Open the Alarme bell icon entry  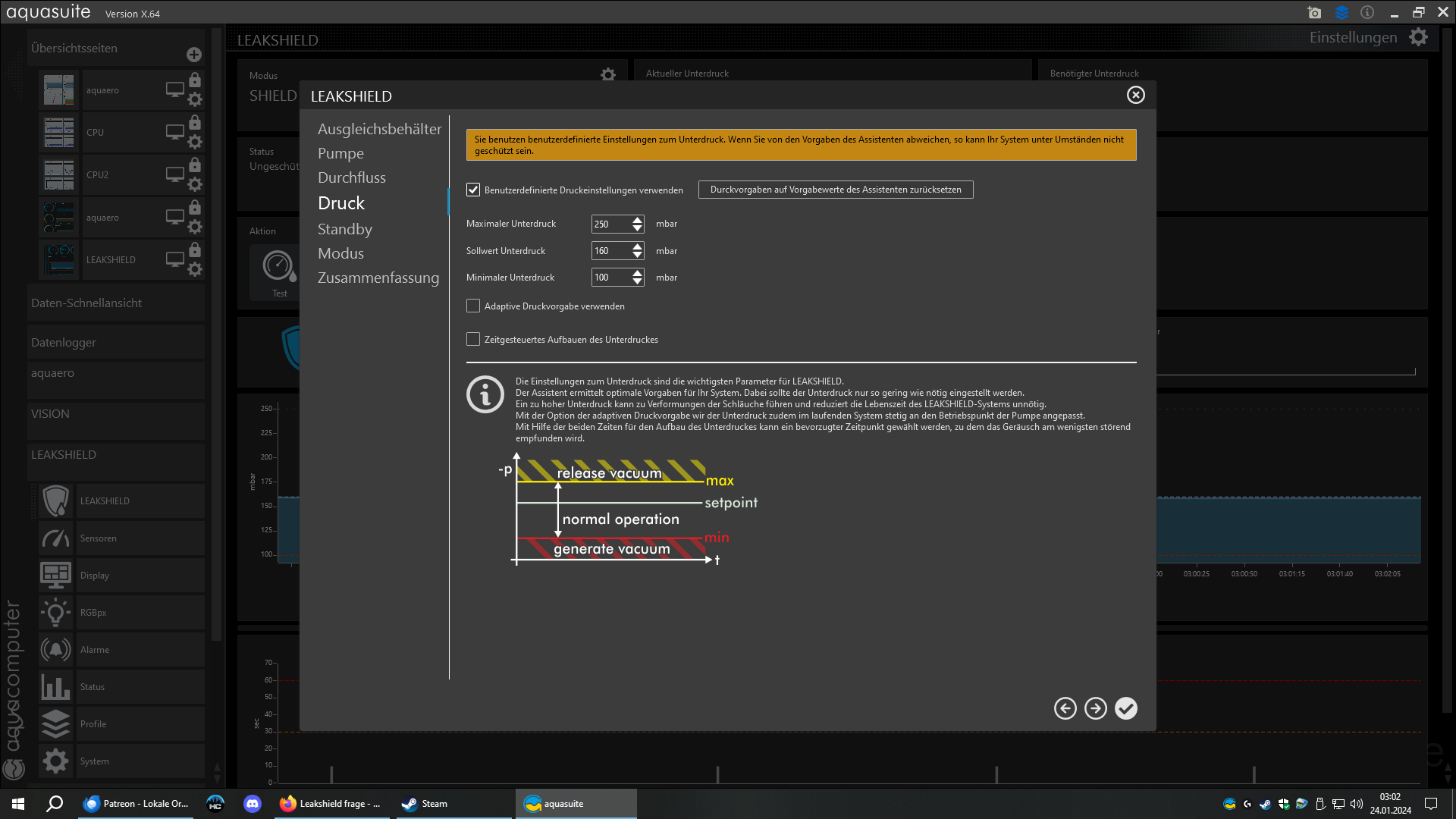(56, 650)
